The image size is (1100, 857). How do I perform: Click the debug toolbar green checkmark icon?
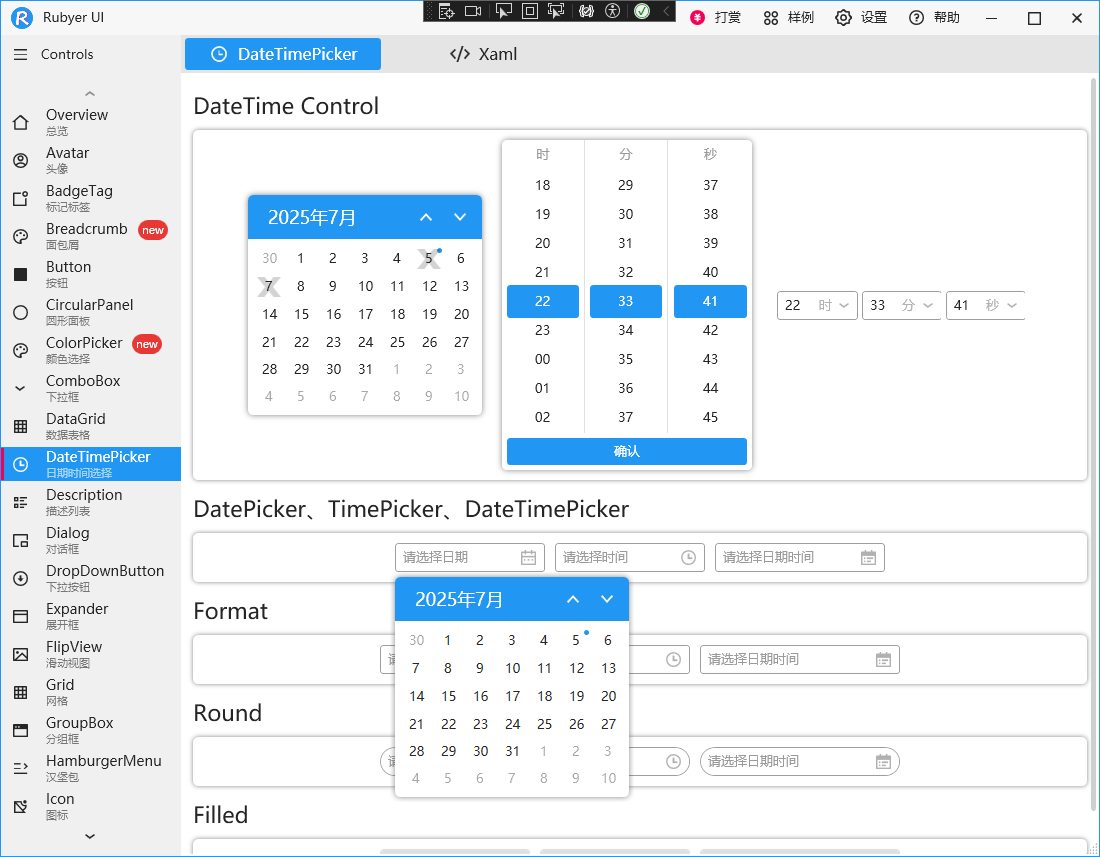(642, 11)
